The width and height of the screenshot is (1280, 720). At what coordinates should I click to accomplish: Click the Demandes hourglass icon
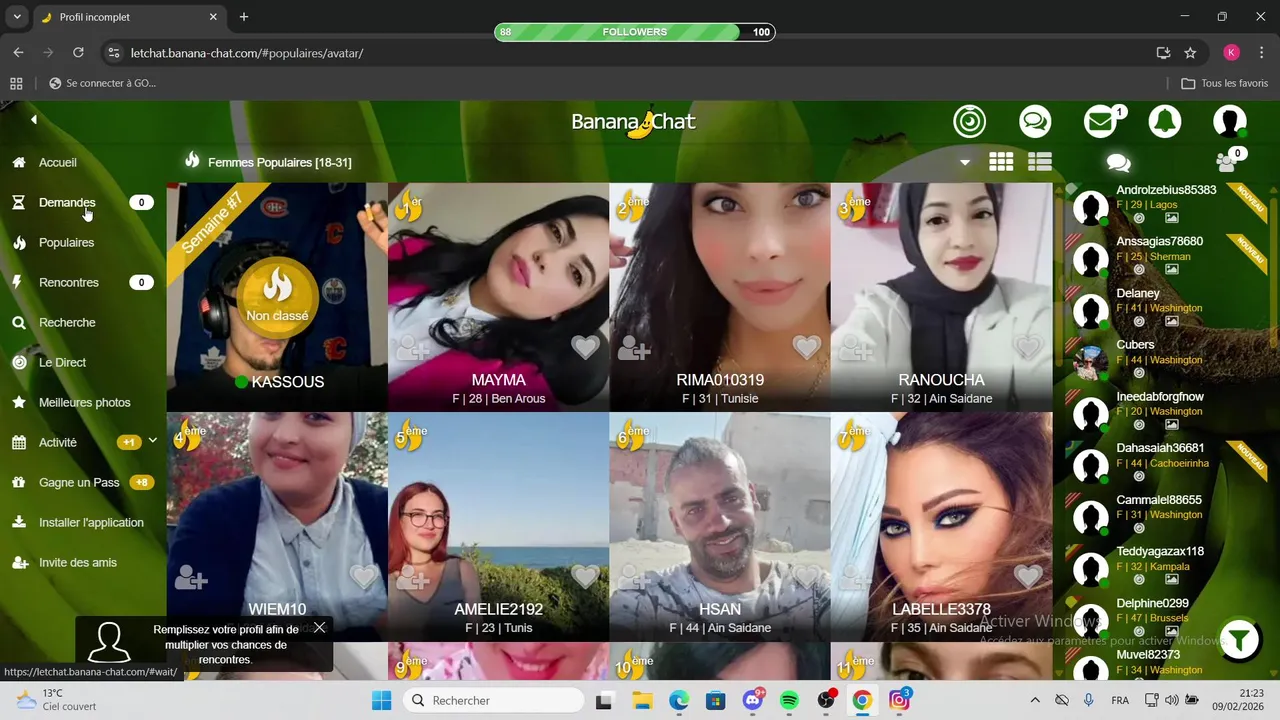19,202
